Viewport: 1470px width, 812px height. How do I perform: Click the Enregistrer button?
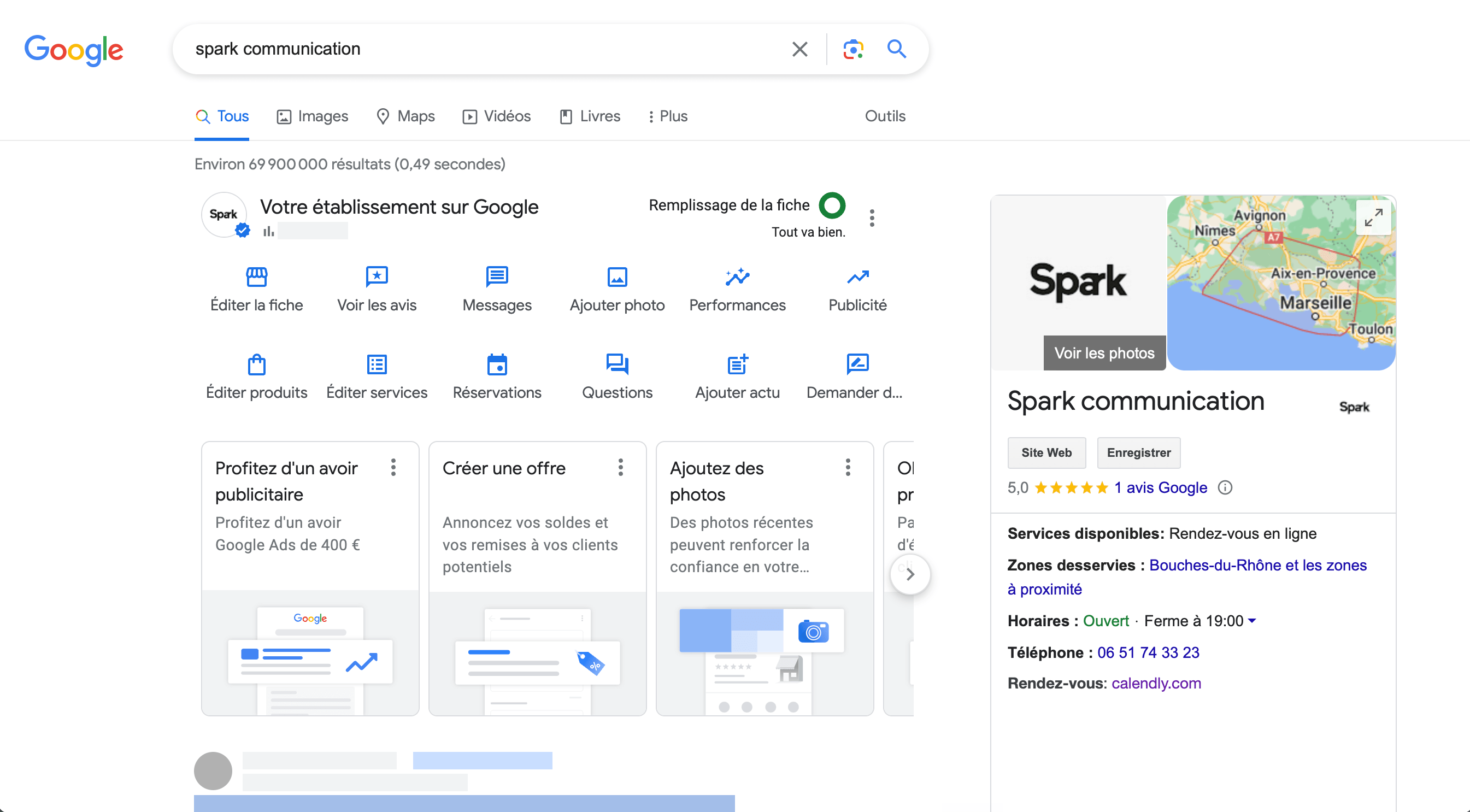click(1138, 452)
